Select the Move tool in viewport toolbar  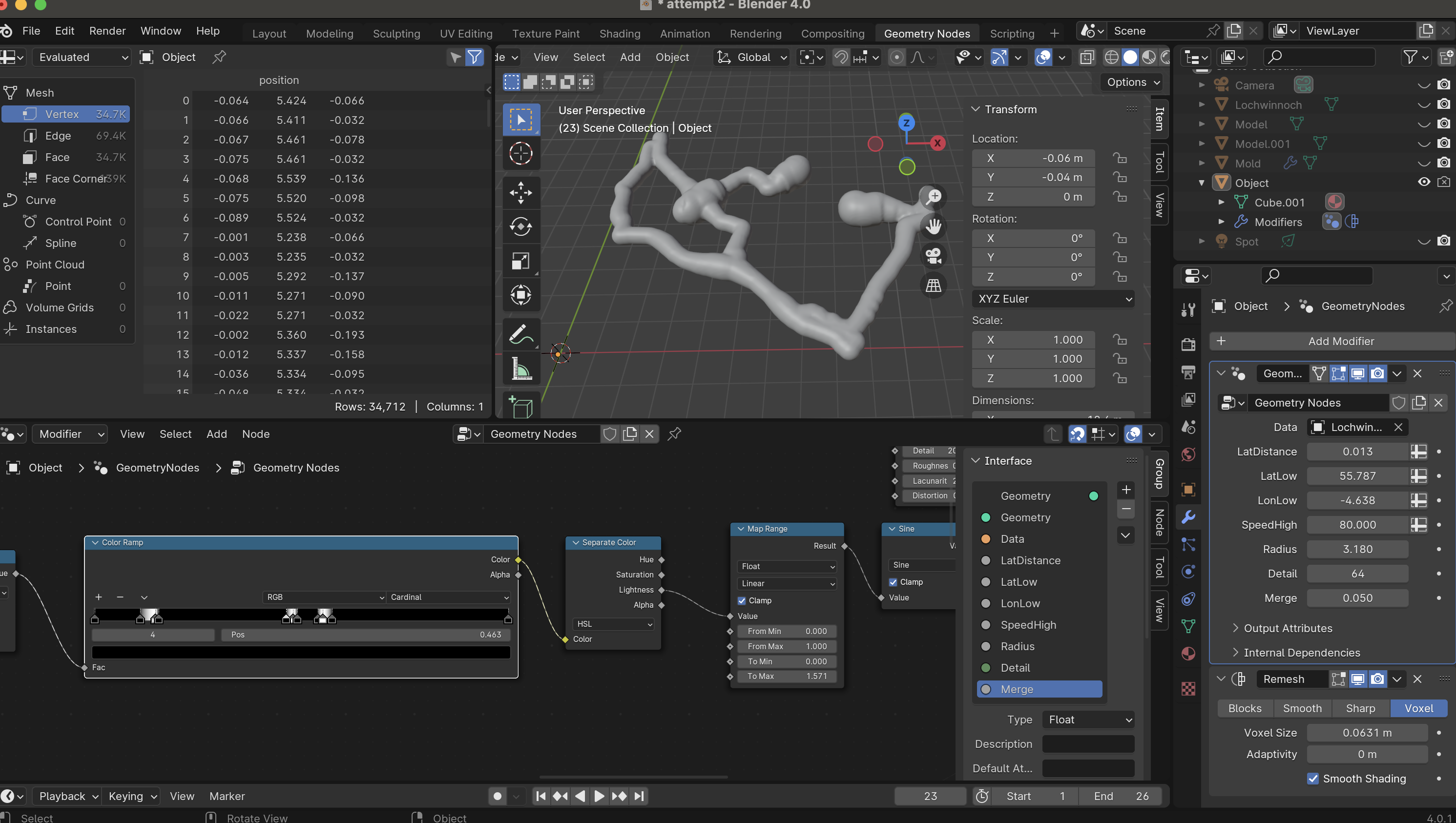coord(520,193)
